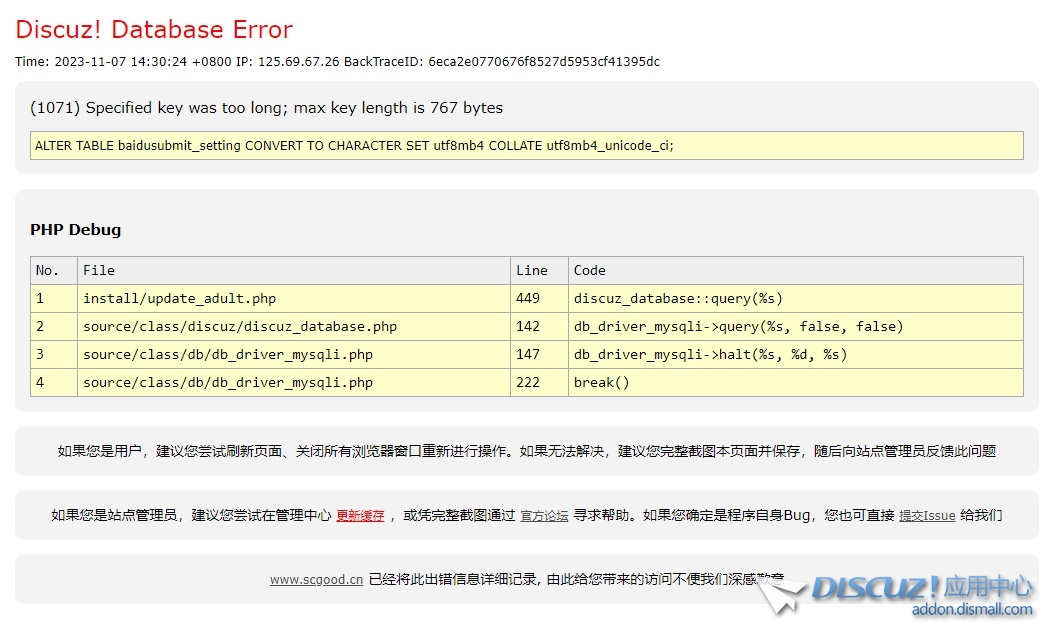The height and width of the screenshot is (635, 1051).
Task: Click the row number 2 cell
Action: coord(54,327)
